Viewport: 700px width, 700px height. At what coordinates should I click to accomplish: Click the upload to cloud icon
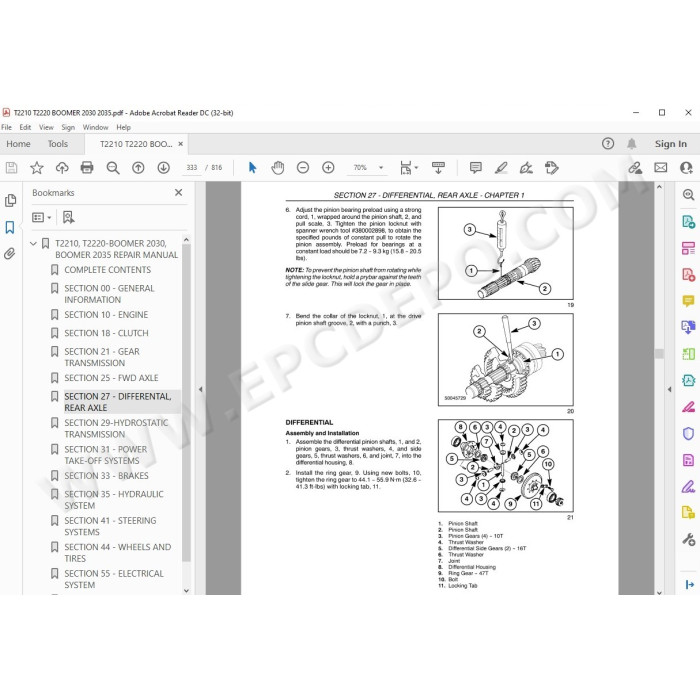(62, 168)
